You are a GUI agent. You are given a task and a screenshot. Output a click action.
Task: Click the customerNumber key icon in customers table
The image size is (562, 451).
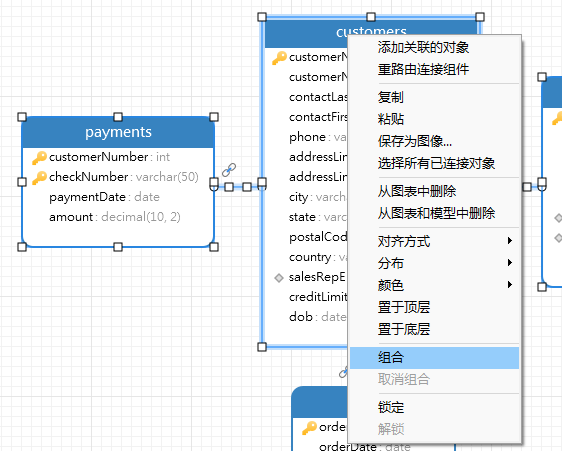click(x=279, y=58)
